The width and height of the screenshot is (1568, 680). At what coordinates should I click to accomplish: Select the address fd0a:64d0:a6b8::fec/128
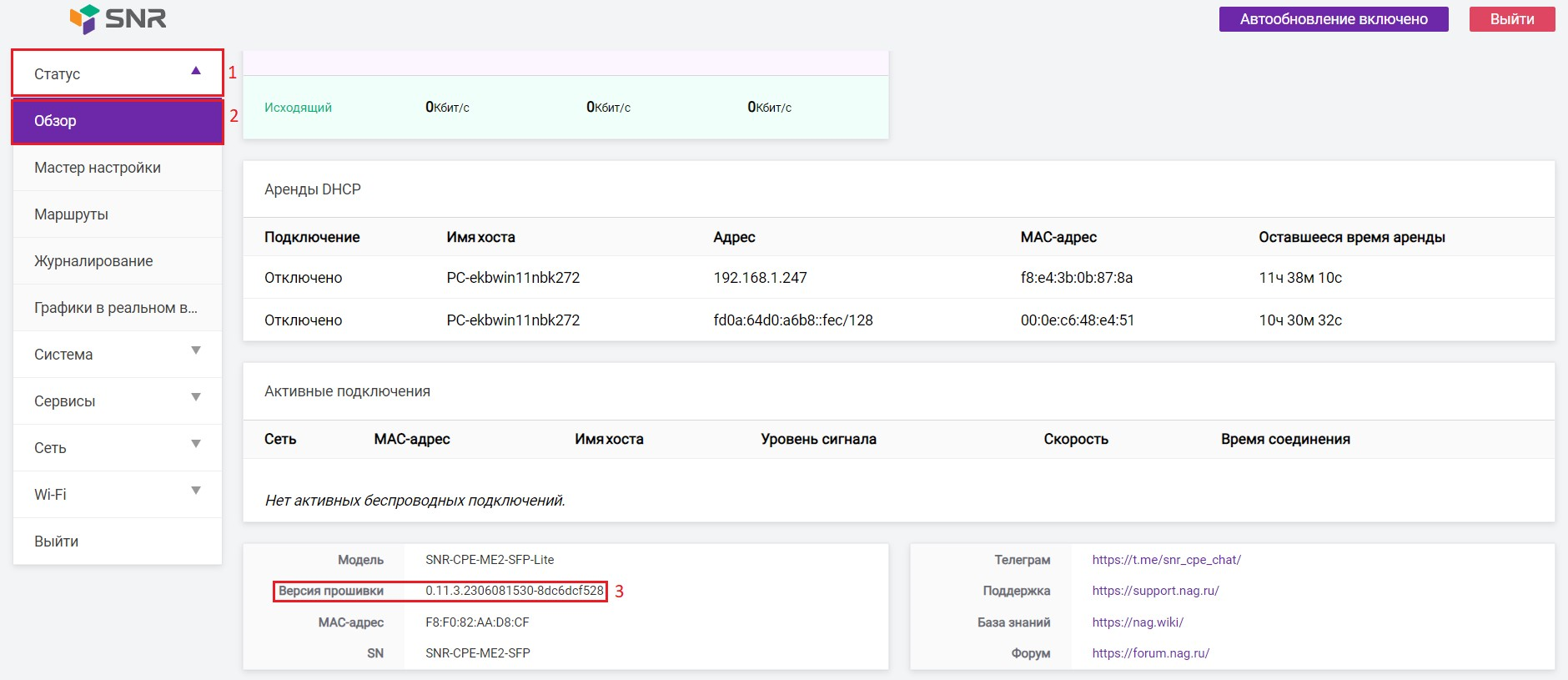pos(793,320)
